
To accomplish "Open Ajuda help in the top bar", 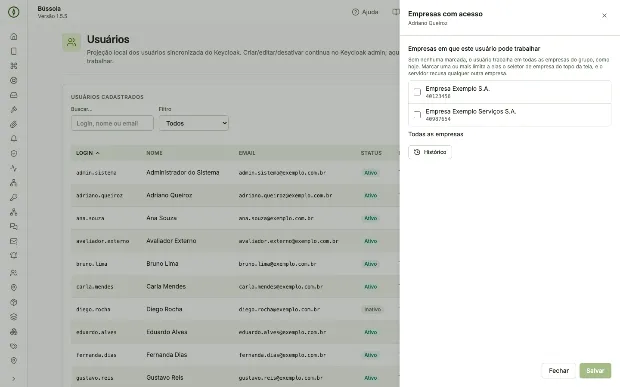I will [x=365, y=12].
